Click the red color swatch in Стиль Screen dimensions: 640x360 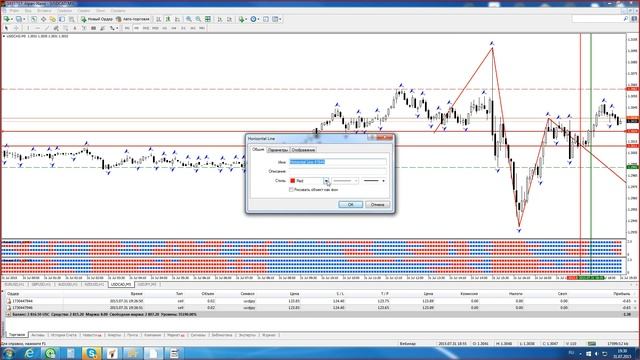pos(292,180)
